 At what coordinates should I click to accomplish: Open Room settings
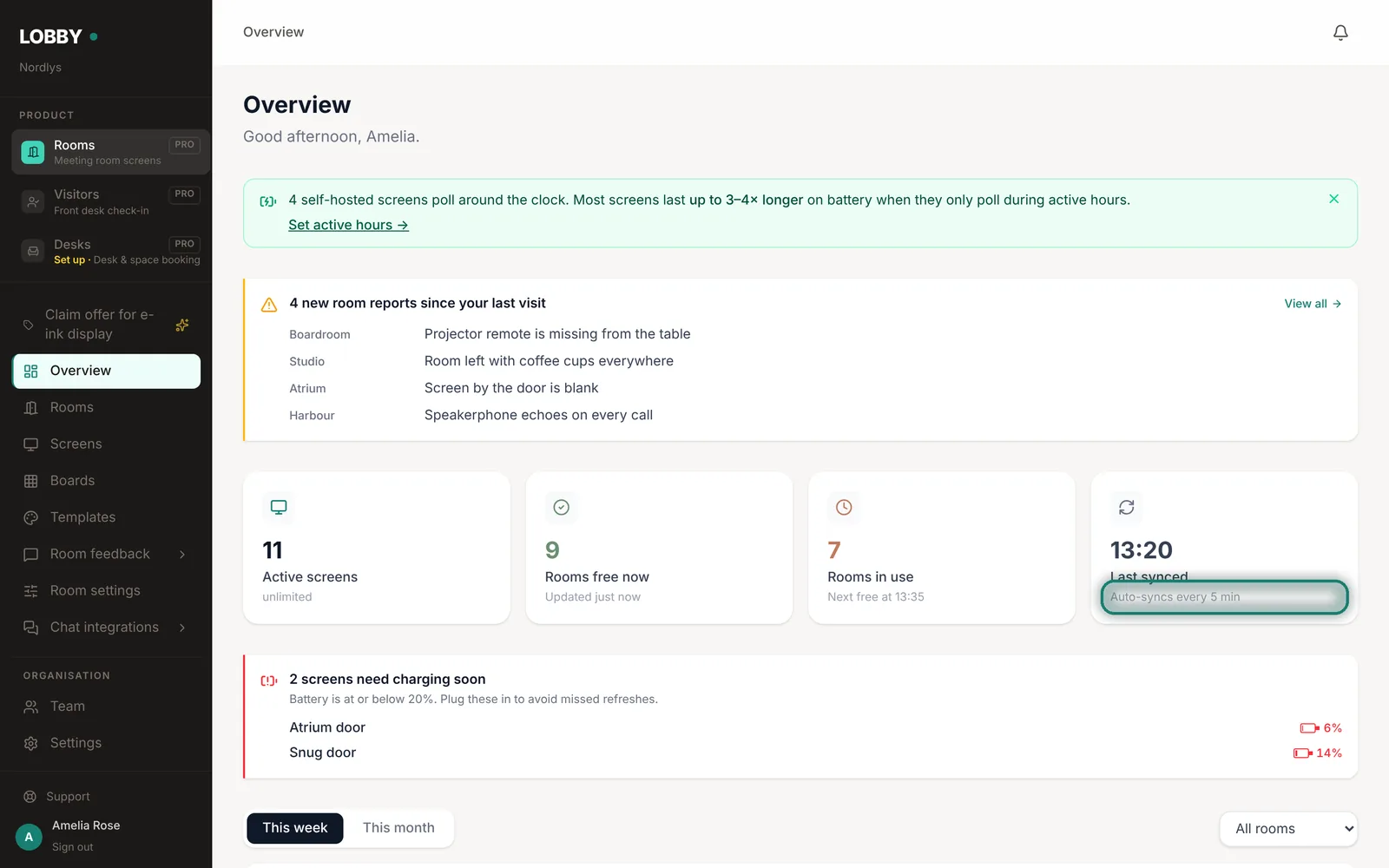(106, 590)
